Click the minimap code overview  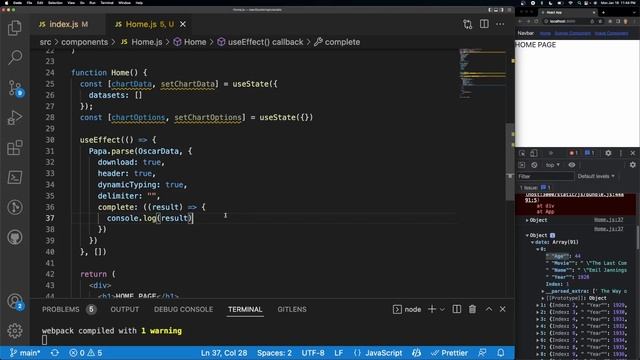tap(482, 73)
